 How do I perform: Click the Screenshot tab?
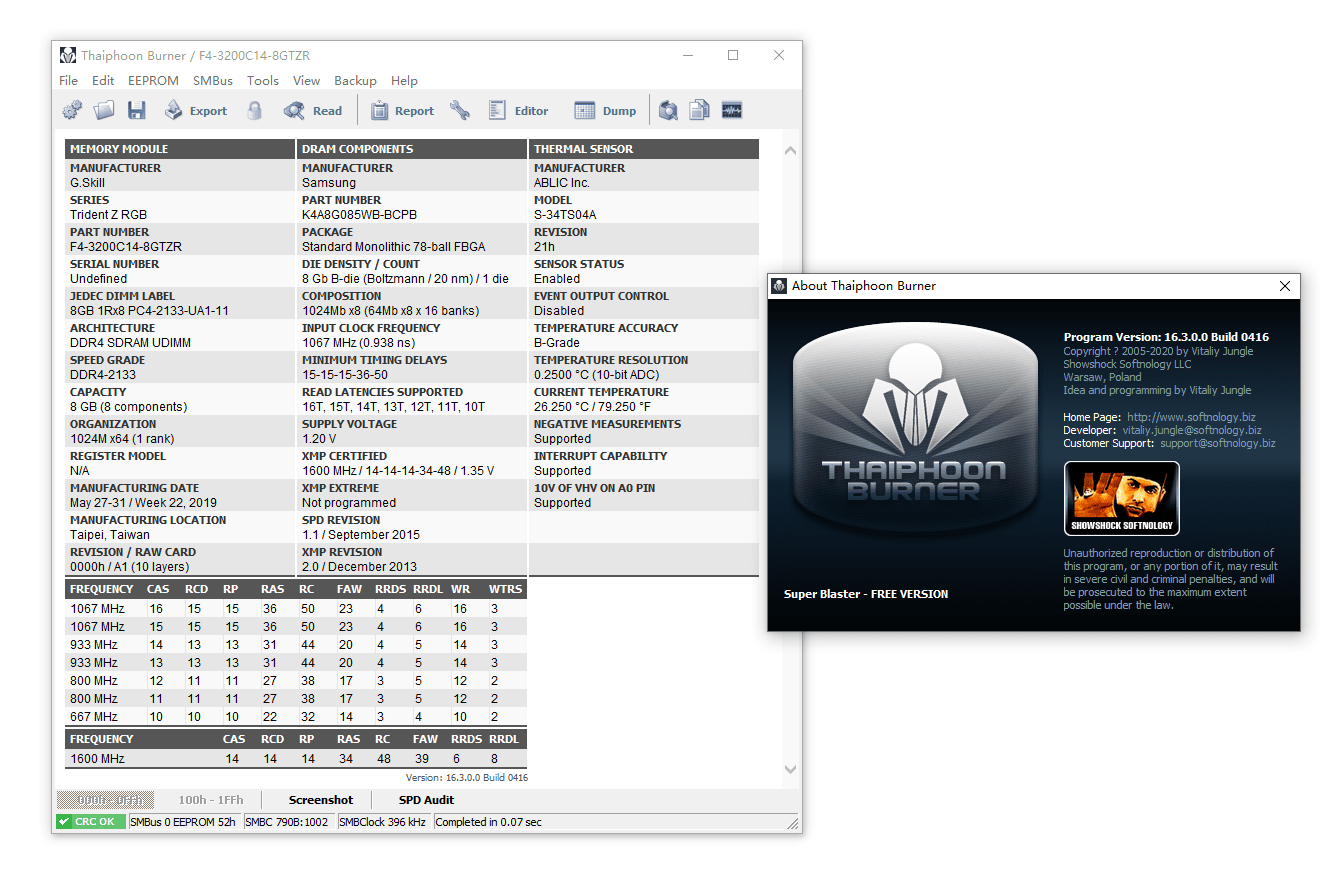pyautogui.click(x=321, y=800)
